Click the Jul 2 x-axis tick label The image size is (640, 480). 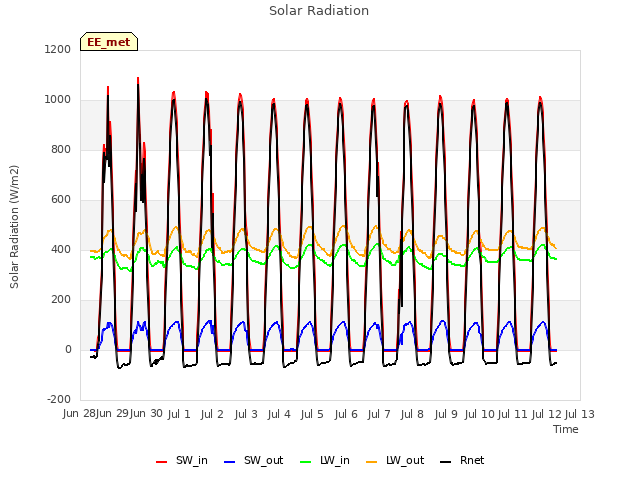click(x=212, y=414)
